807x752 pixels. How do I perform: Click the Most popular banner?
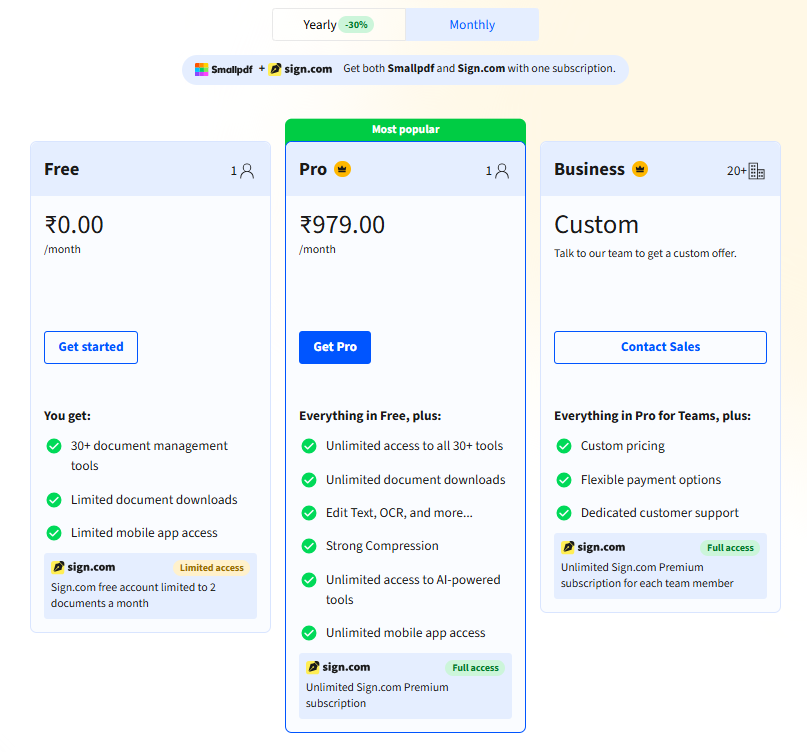406,130
